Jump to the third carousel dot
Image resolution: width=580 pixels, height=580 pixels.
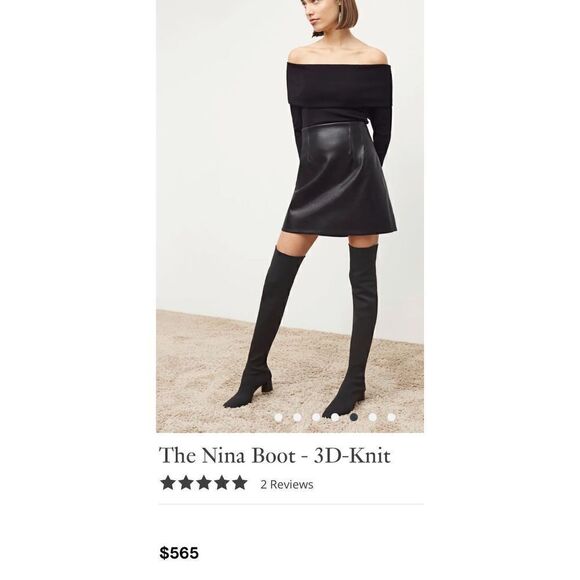point(316,417)
